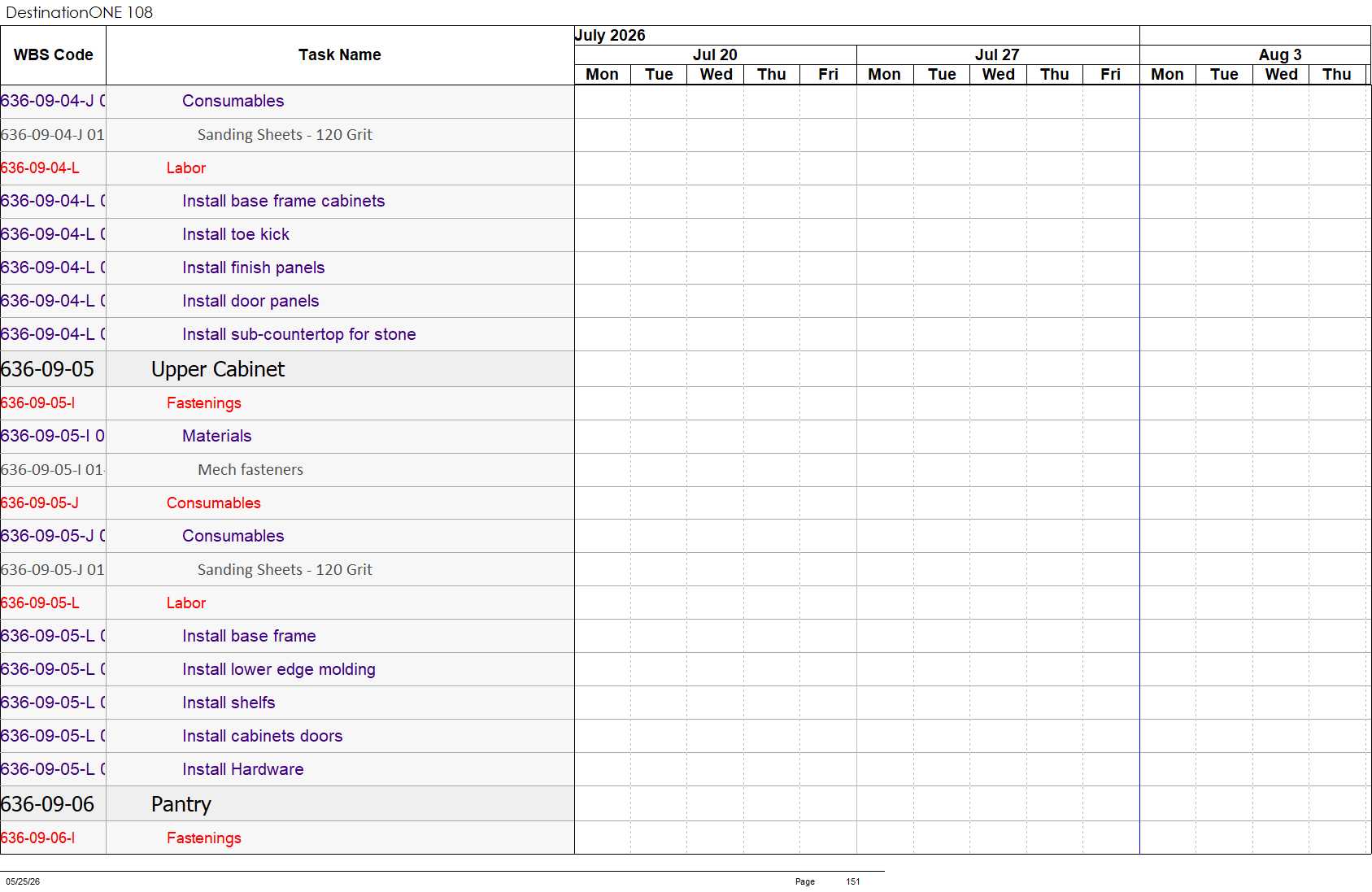The height and width of the screenshot is (892, 1372).
Task: Select Install finish panels task
Action: click(253, 268)
